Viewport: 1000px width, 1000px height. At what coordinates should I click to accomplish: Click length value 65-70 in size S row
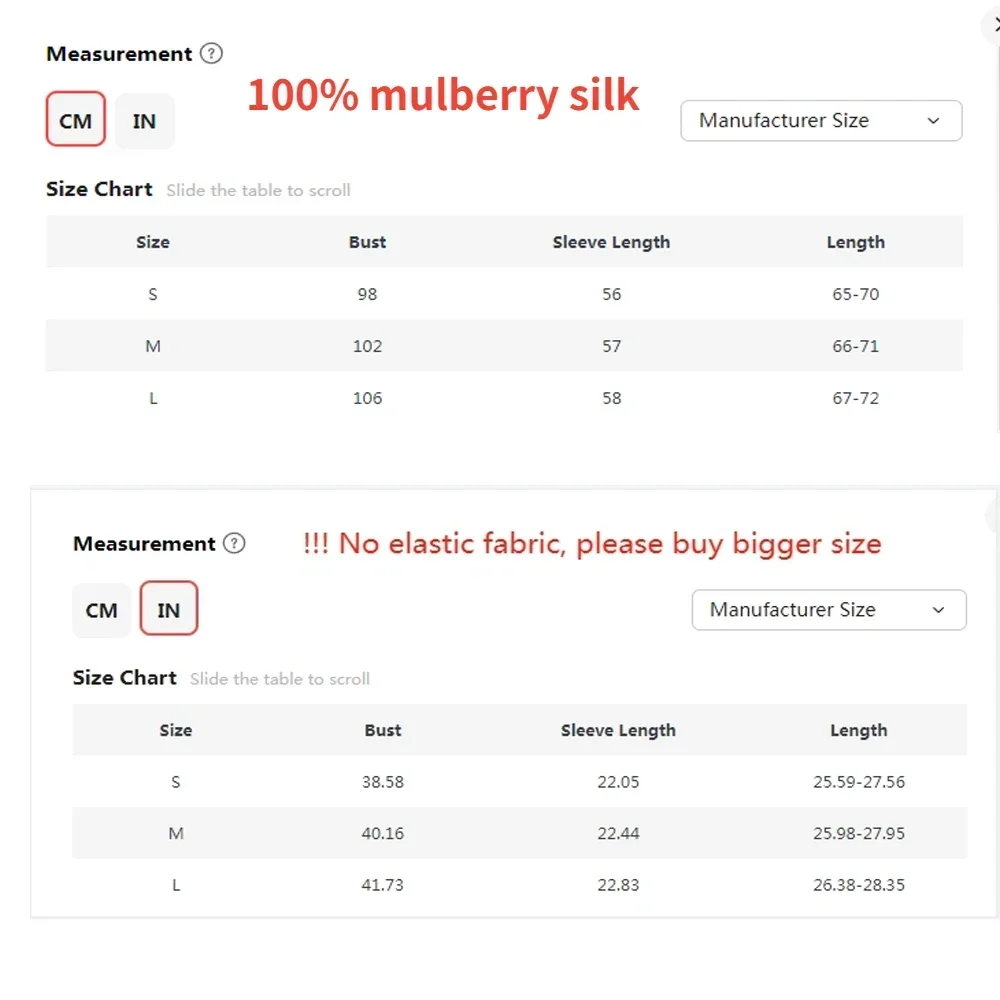[x=855, y=294]
